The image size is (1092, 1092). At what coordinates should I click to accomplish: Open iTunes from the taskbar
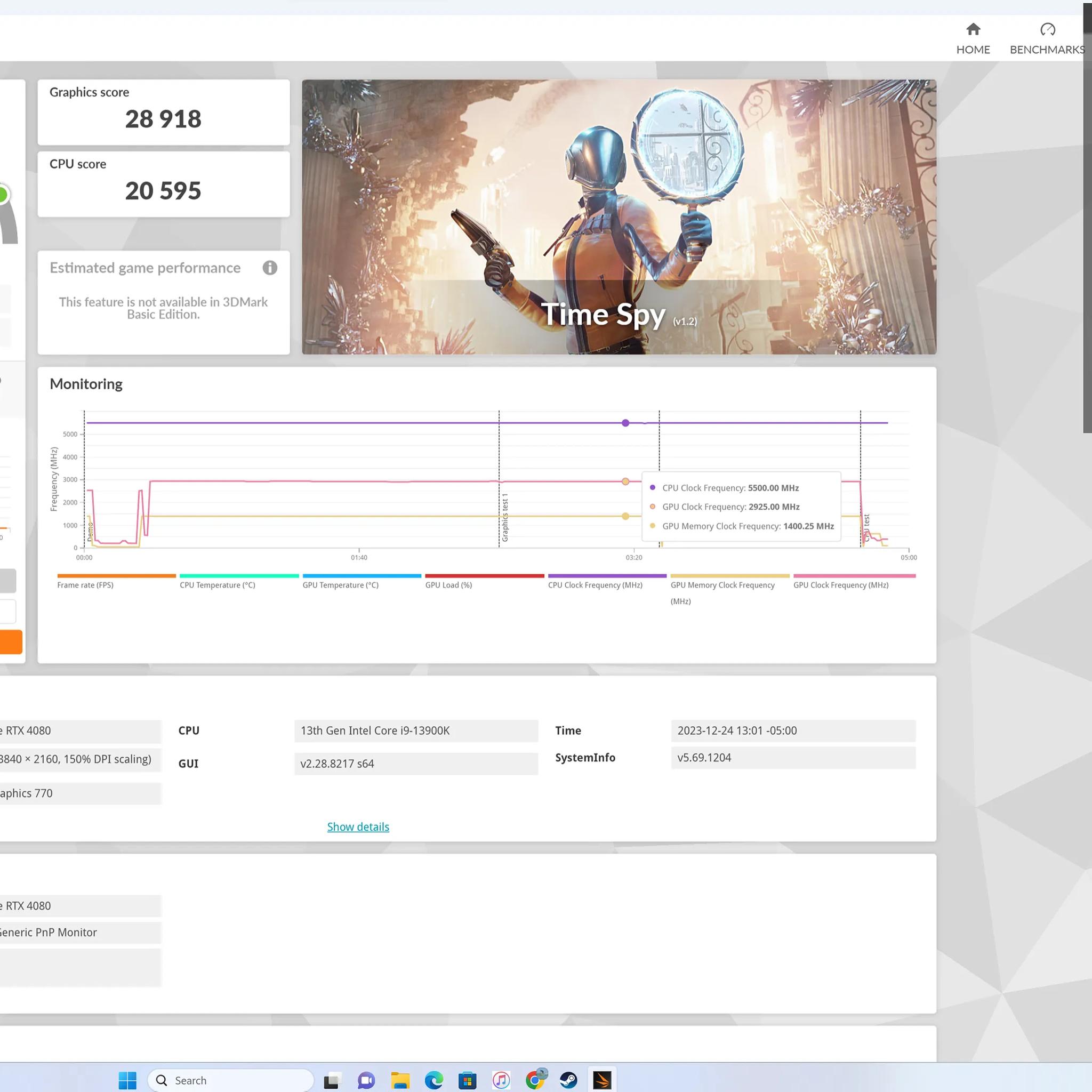[x=501, y=1080]
